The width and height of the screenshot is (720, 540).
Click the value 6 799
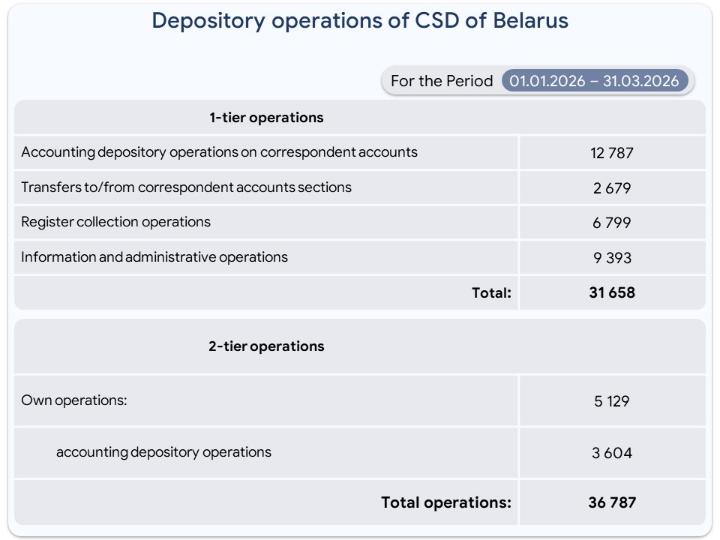612,223
